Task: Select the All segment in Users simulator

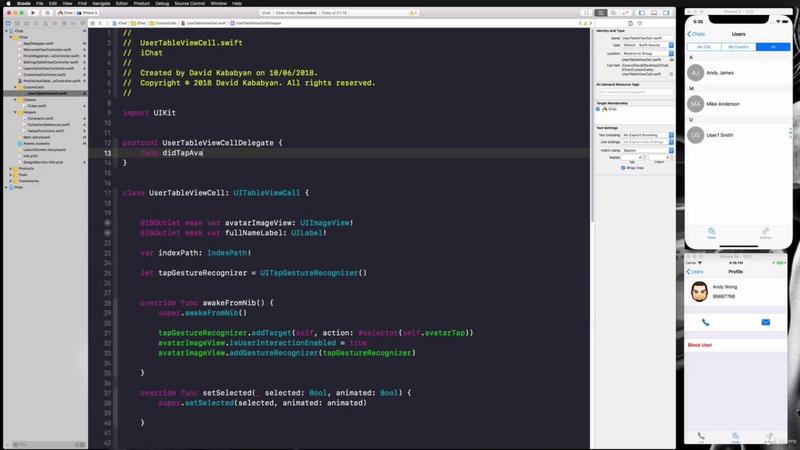Action: click(773, 47)
